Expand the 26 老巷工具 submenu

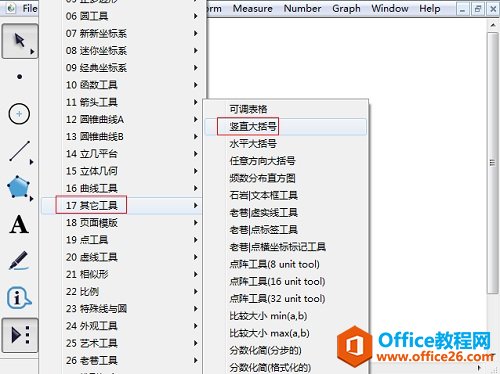click(x=121, y=360)
